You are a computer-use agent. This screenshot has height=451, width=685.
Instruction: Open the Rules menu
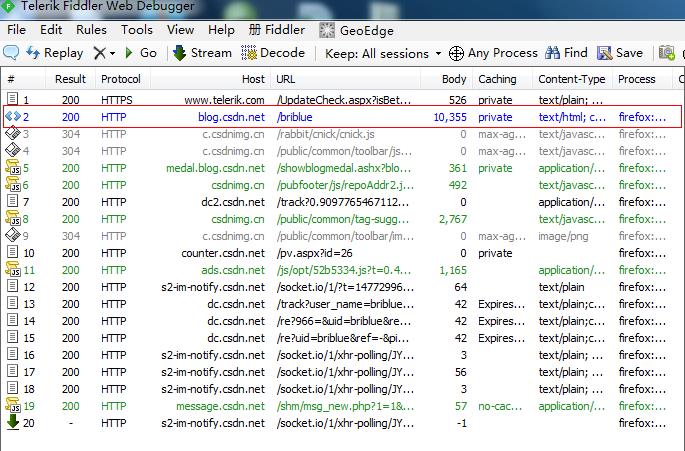point(91,30)
